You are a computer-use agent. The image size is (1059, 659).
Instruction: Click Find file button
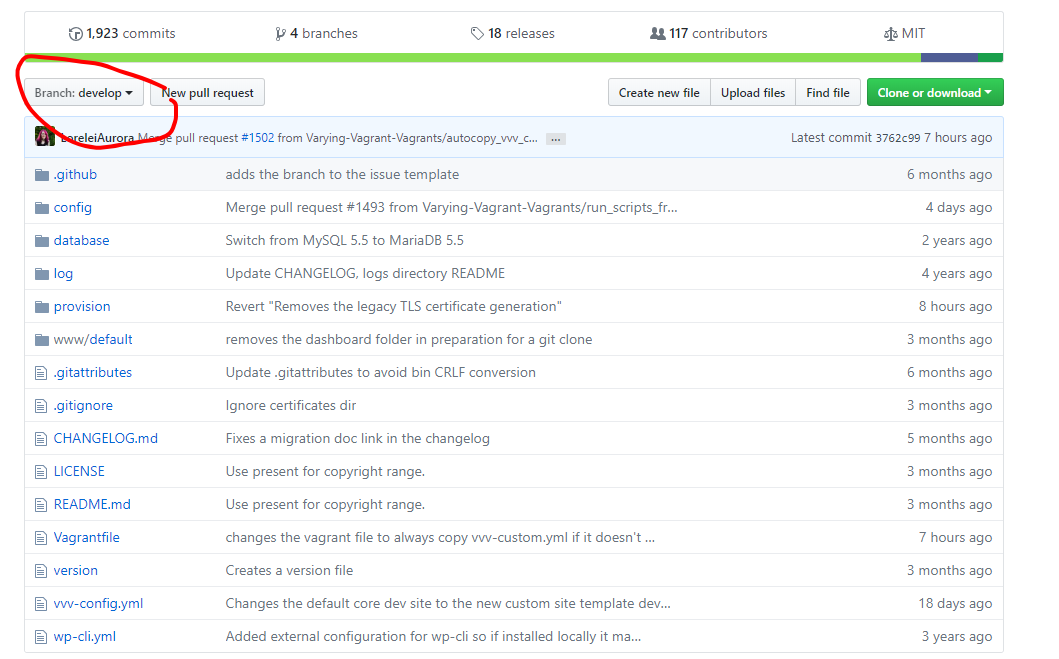[x=828, y=93]
